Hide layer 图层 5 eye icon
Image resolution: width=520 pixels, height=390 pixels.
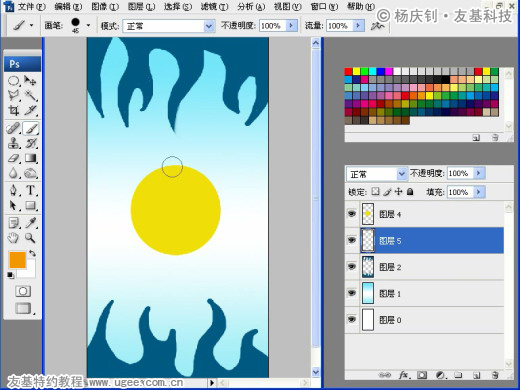[352, 240]
